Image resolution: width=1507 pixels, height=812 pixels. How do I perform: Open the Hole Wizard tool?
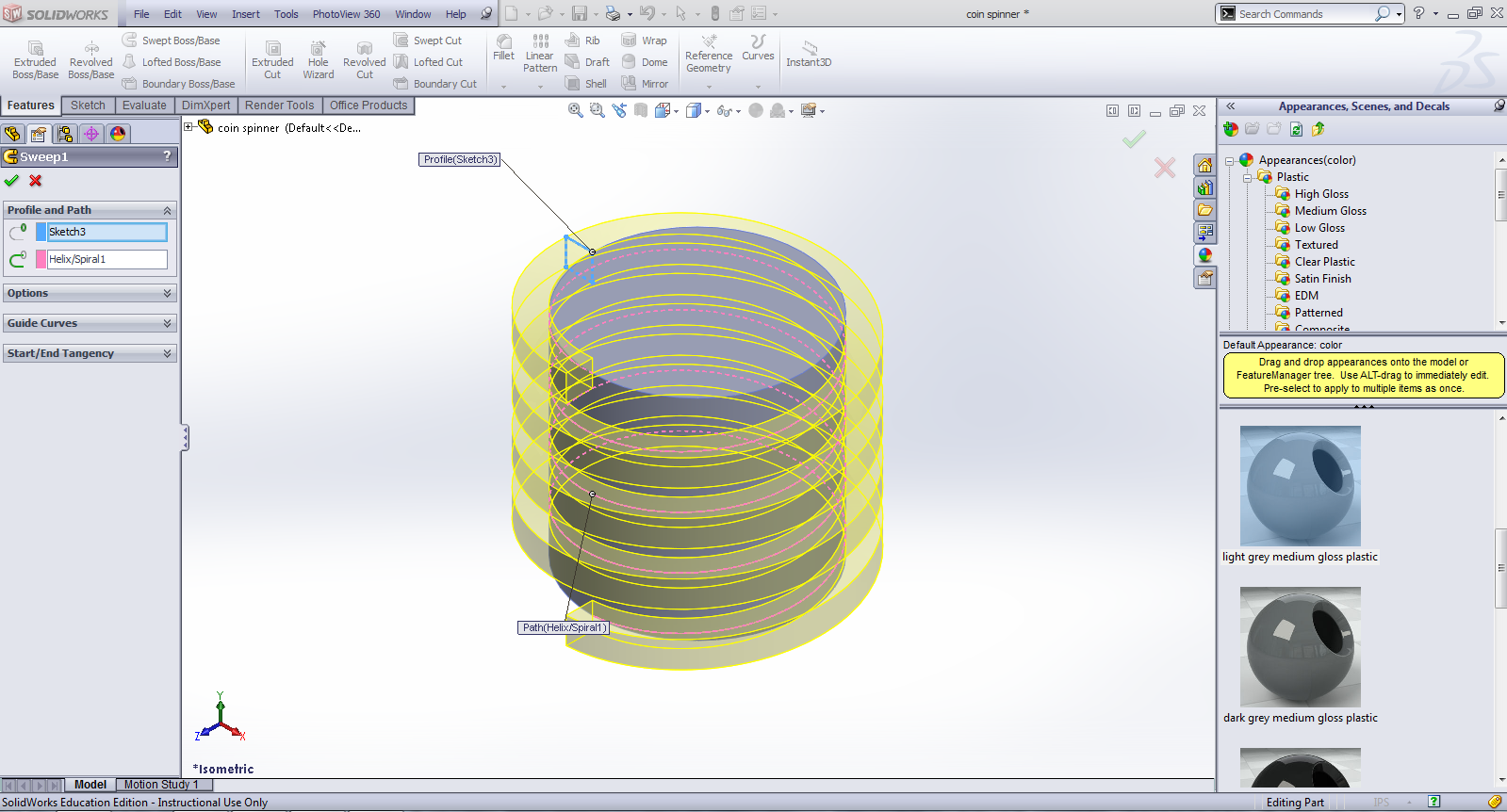(x=319, y=59)
